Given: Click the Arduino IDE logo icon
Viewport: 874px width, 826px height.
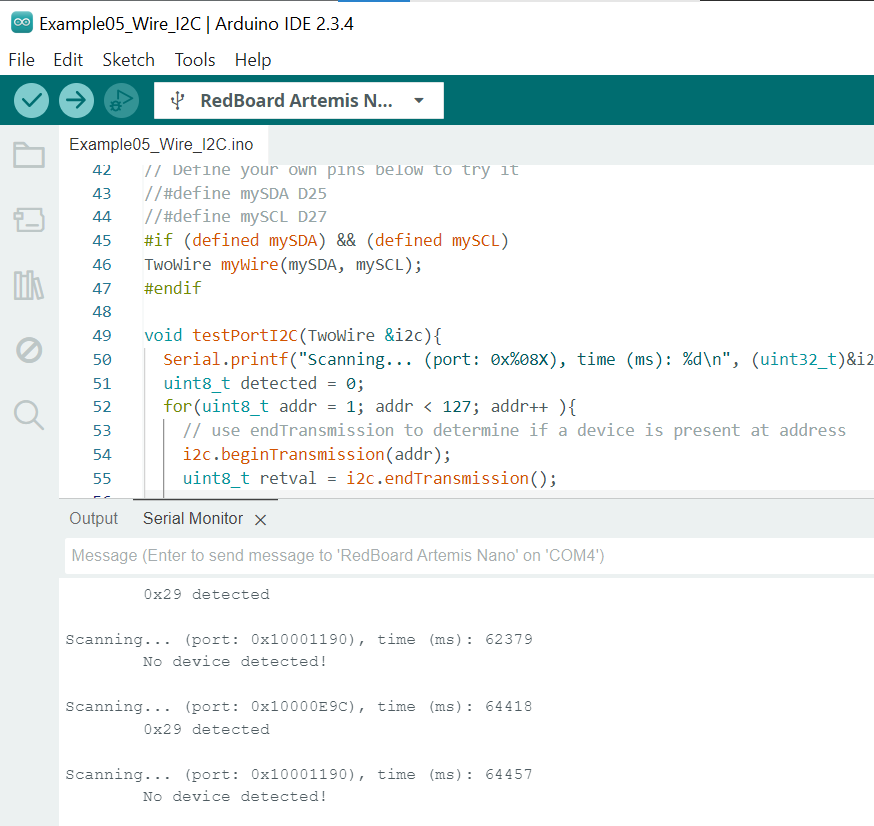Looking at the screenshot, I should [x=22, y=23].
